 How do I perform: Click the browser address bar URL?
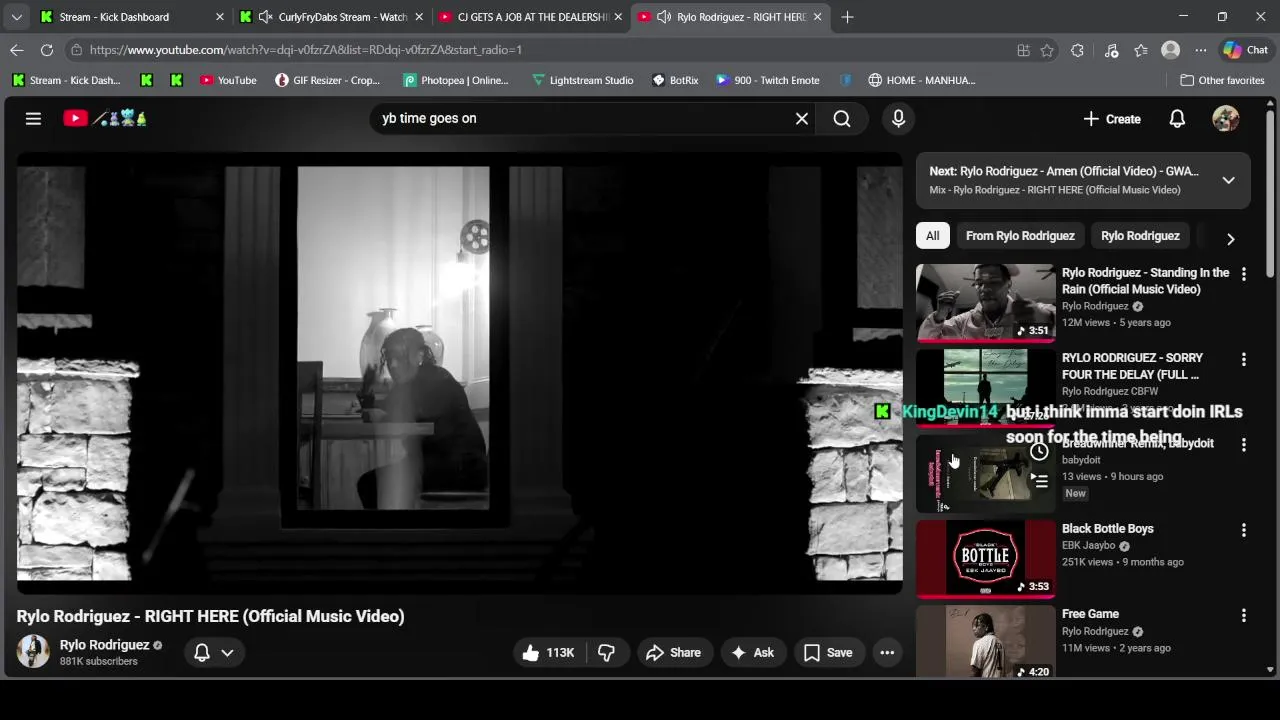tap(305, 50)
